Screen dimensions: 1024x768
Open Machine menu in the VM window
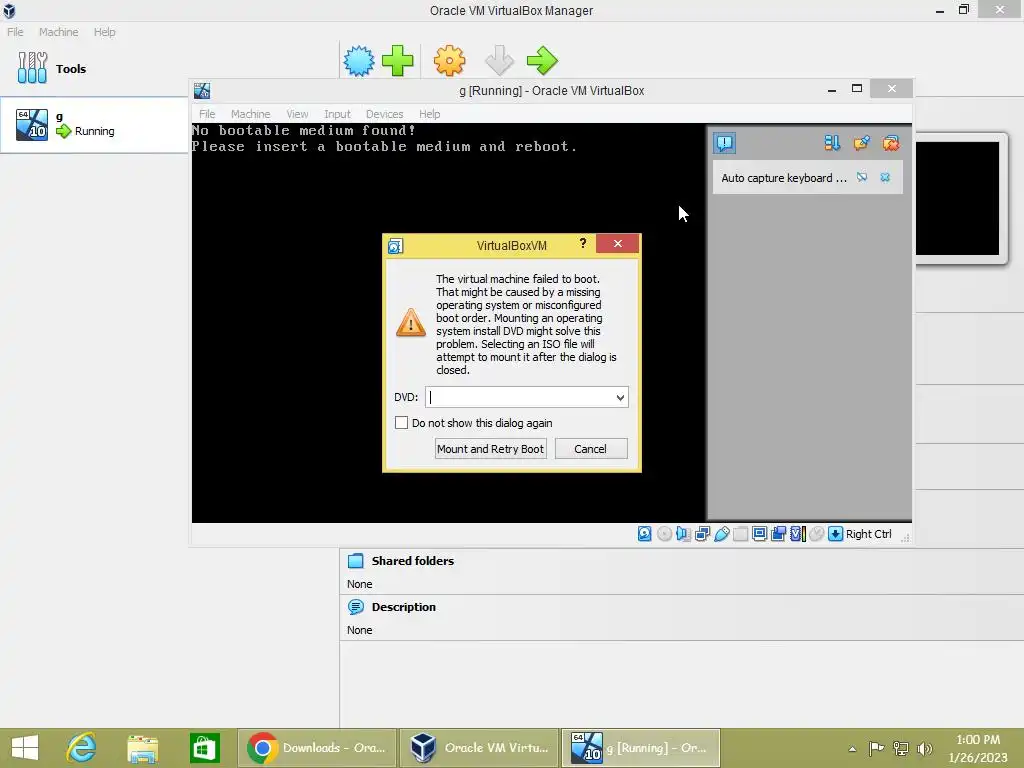[x=250, y=114]
